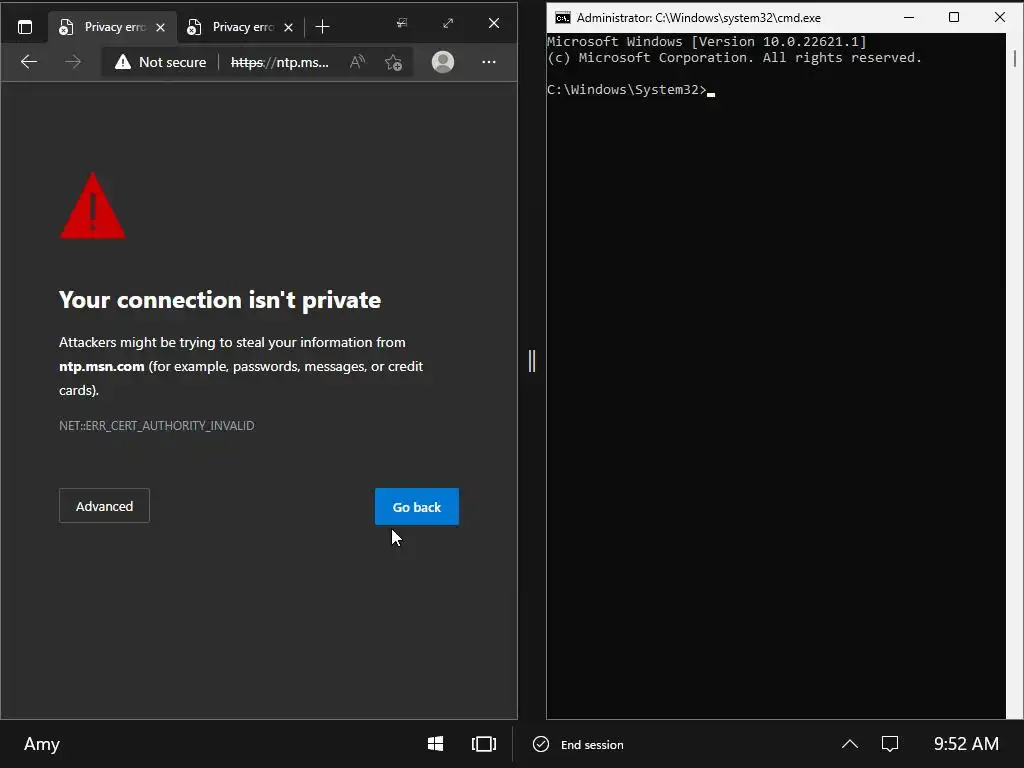Go back using the browser back arrow
The height and width of the screenshot is (768, 1024).
pos(29,62)
